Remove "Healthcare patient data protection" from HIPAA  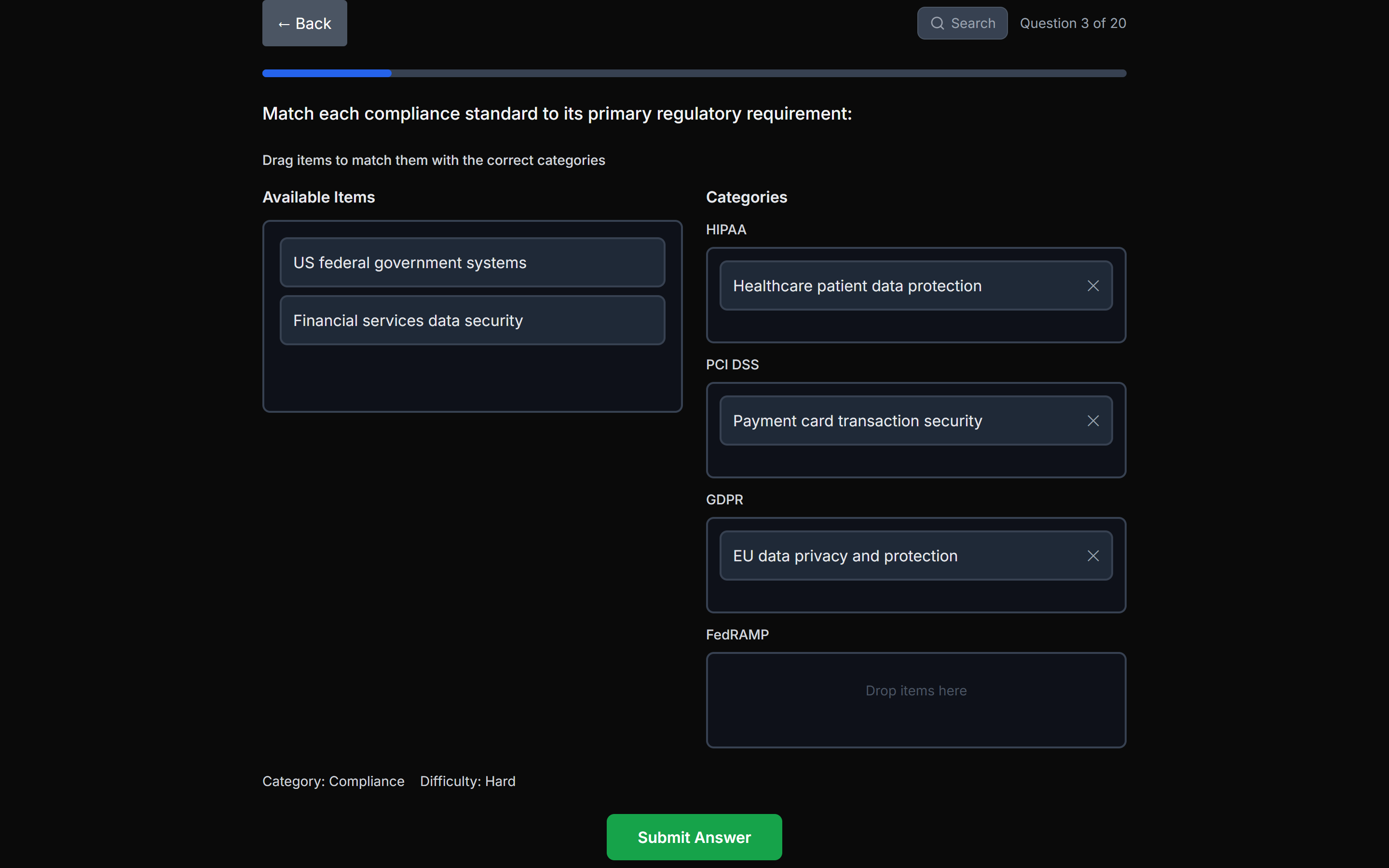tap(1092, 285)
